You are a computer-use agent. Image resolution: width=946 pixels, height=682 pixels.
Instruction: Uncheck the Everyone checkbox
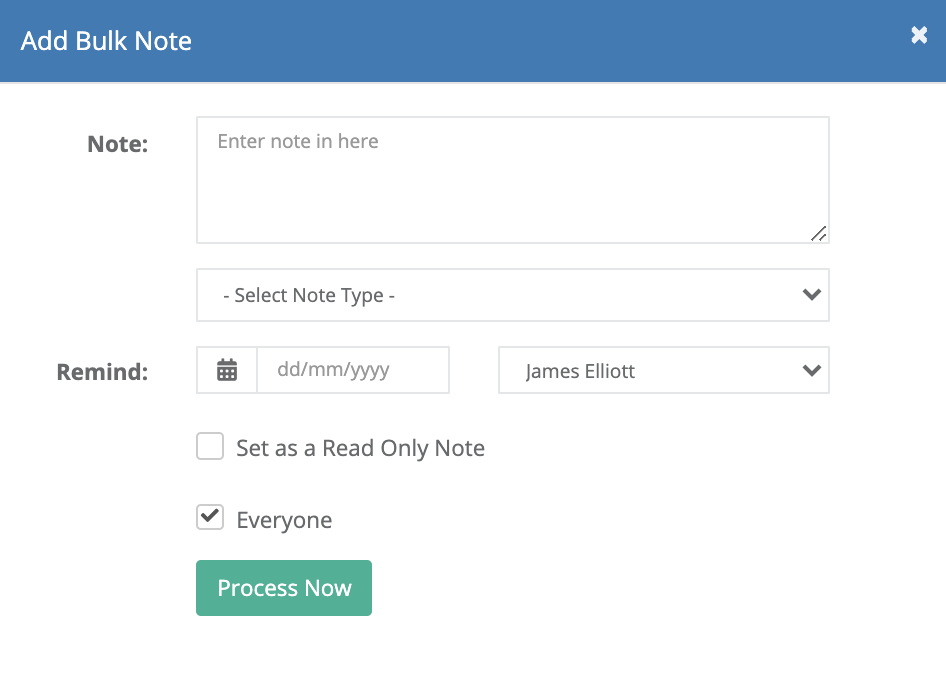coord(210,517)
